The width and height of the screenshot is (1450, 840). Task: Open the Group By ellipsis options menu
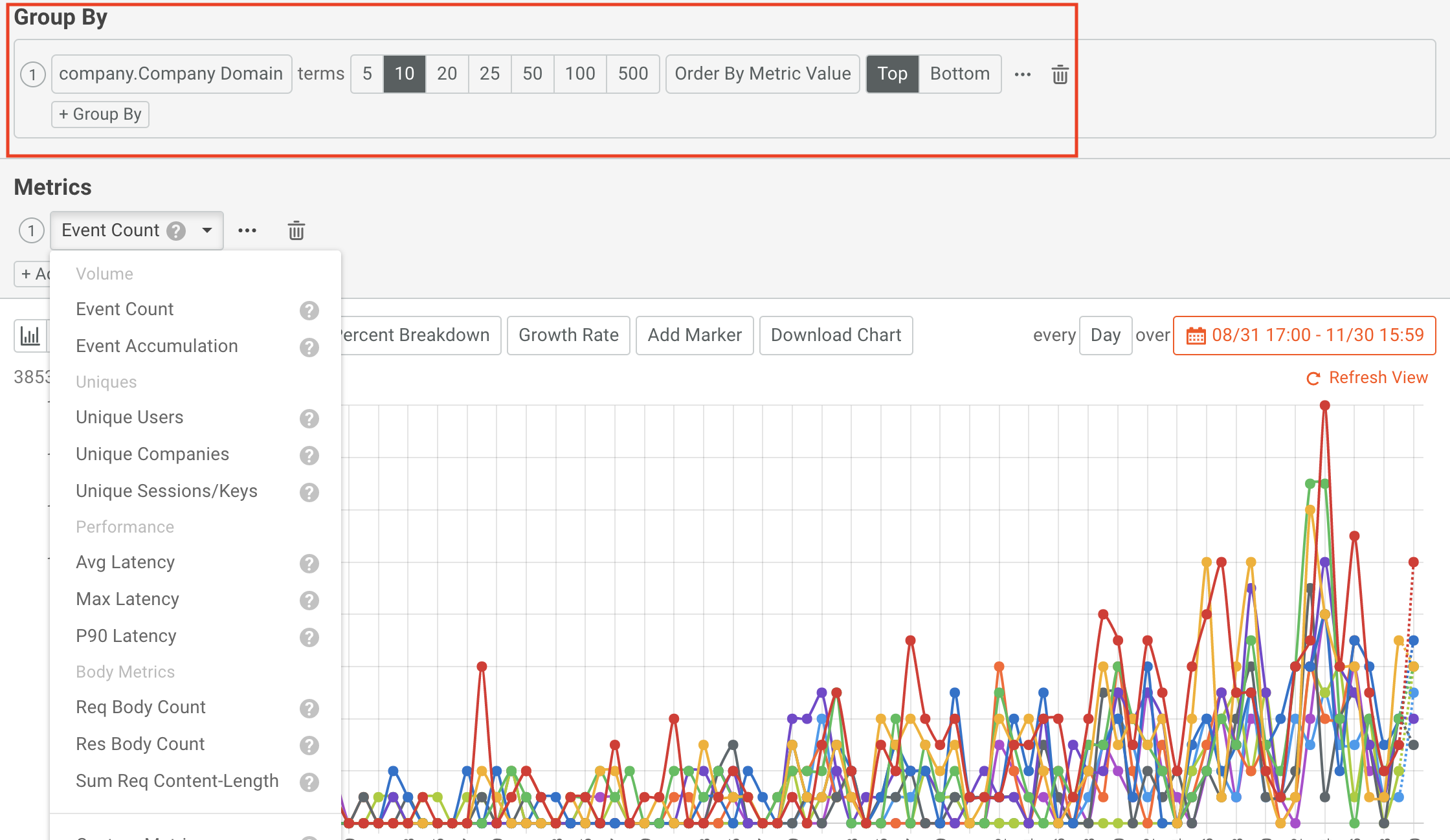[x=1023, y=74]
